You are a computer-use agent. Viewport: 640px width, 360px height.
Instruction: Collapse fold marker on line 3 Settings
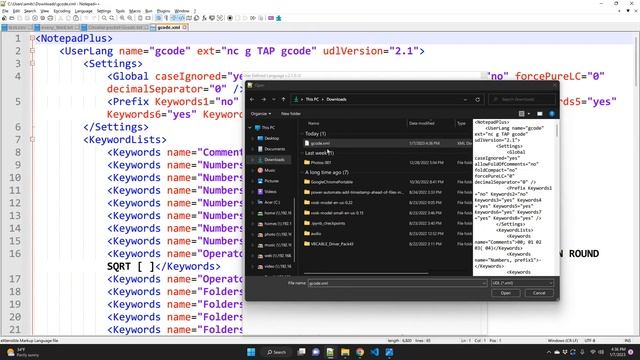32,64
